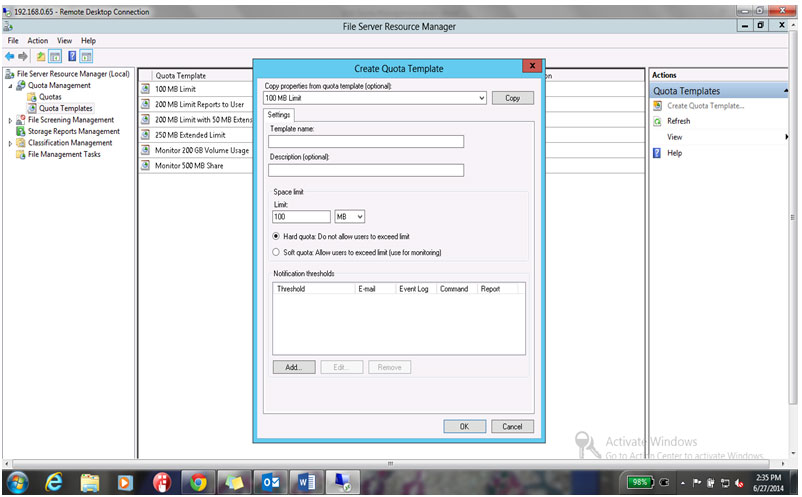Expand Classification Management node
The width and height of the screenshot is (802, 497).
[10, 144]
